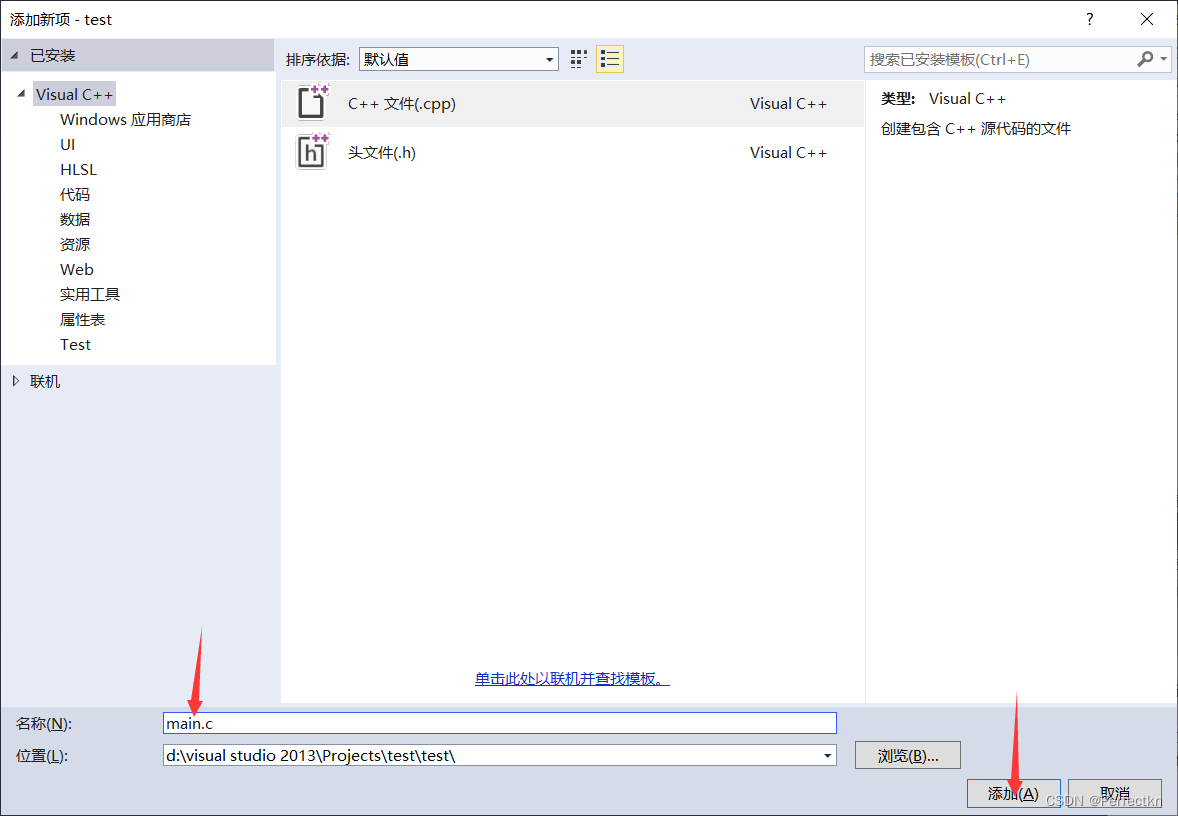Select the header file (.h) template icon

click(x=312, y=152)
